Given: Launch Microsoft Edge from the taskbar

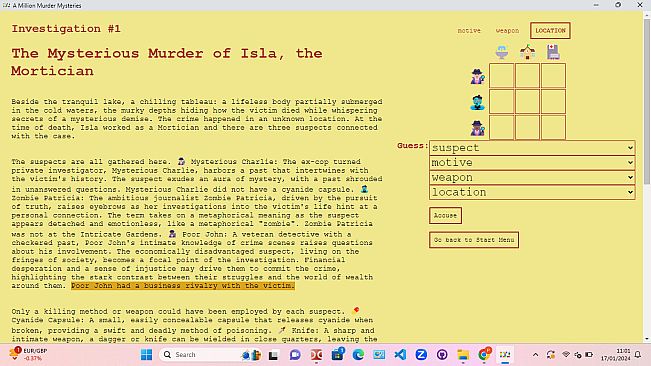Looking at the screenshot, I should click(x=358, y=355).
